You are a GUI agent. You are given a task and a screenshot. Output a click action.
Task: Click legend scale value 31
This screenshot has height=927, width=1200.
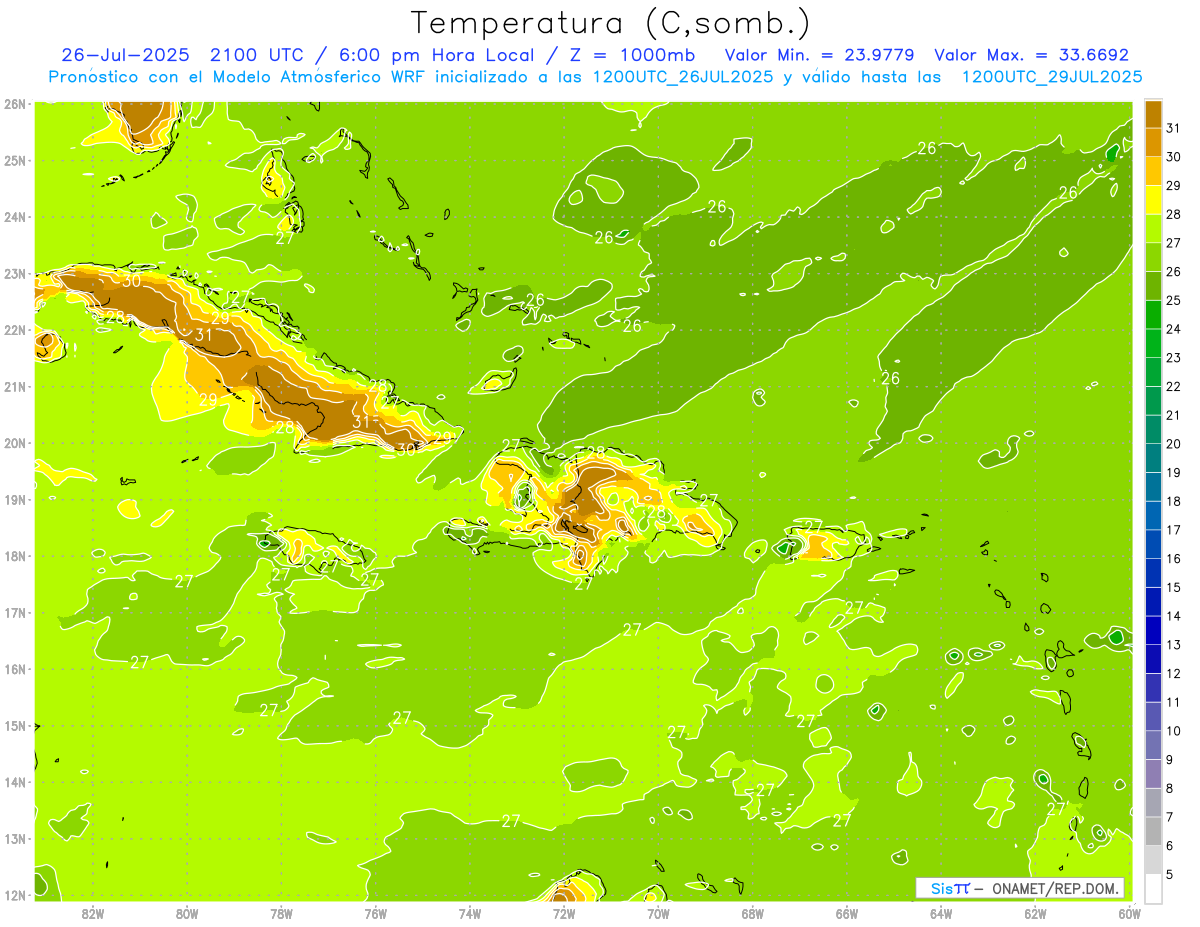[1174, 127]
